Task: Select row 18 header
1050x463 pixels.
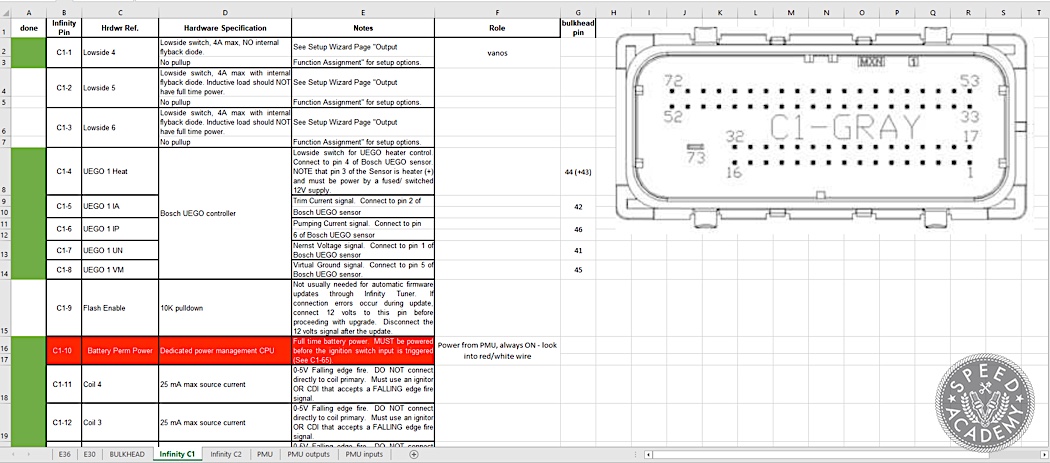Action: pyautogui.click(x=5, y=384)
